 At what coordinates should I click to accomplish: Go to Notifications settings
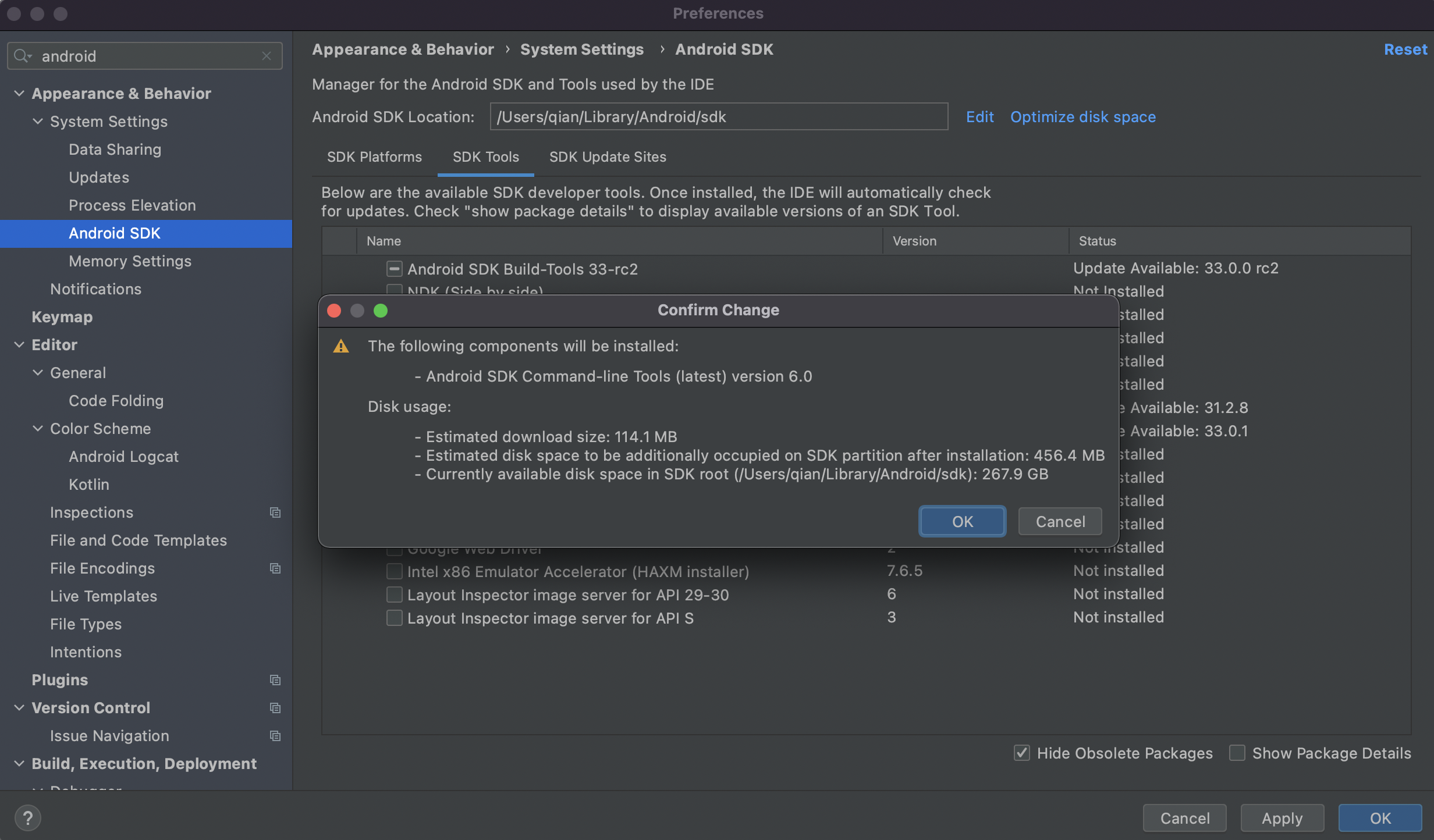[x=95, y=289]
